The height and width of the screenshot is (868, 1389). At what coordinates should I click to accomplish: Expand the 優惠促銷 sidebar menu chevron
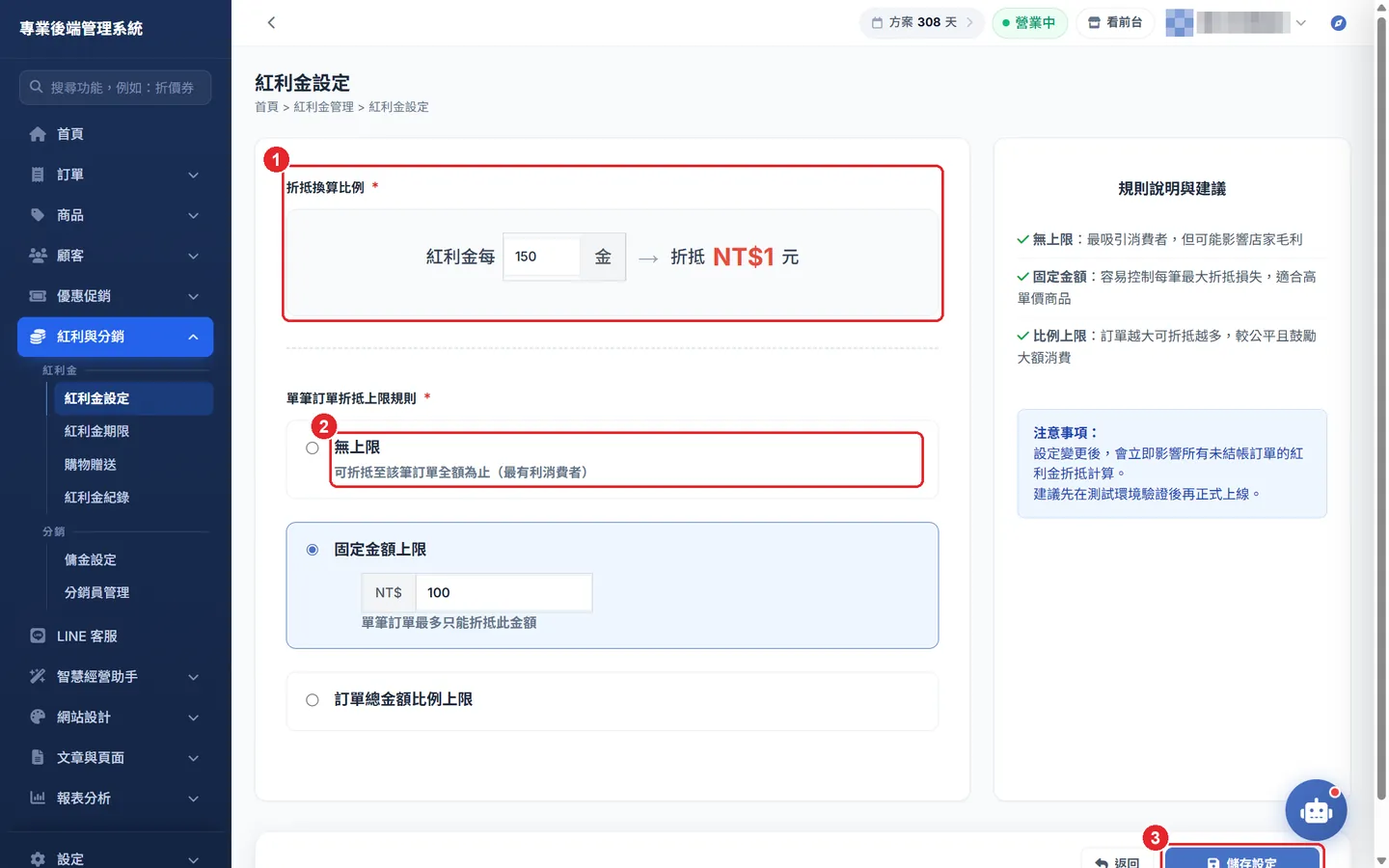[x=193, y=296]
